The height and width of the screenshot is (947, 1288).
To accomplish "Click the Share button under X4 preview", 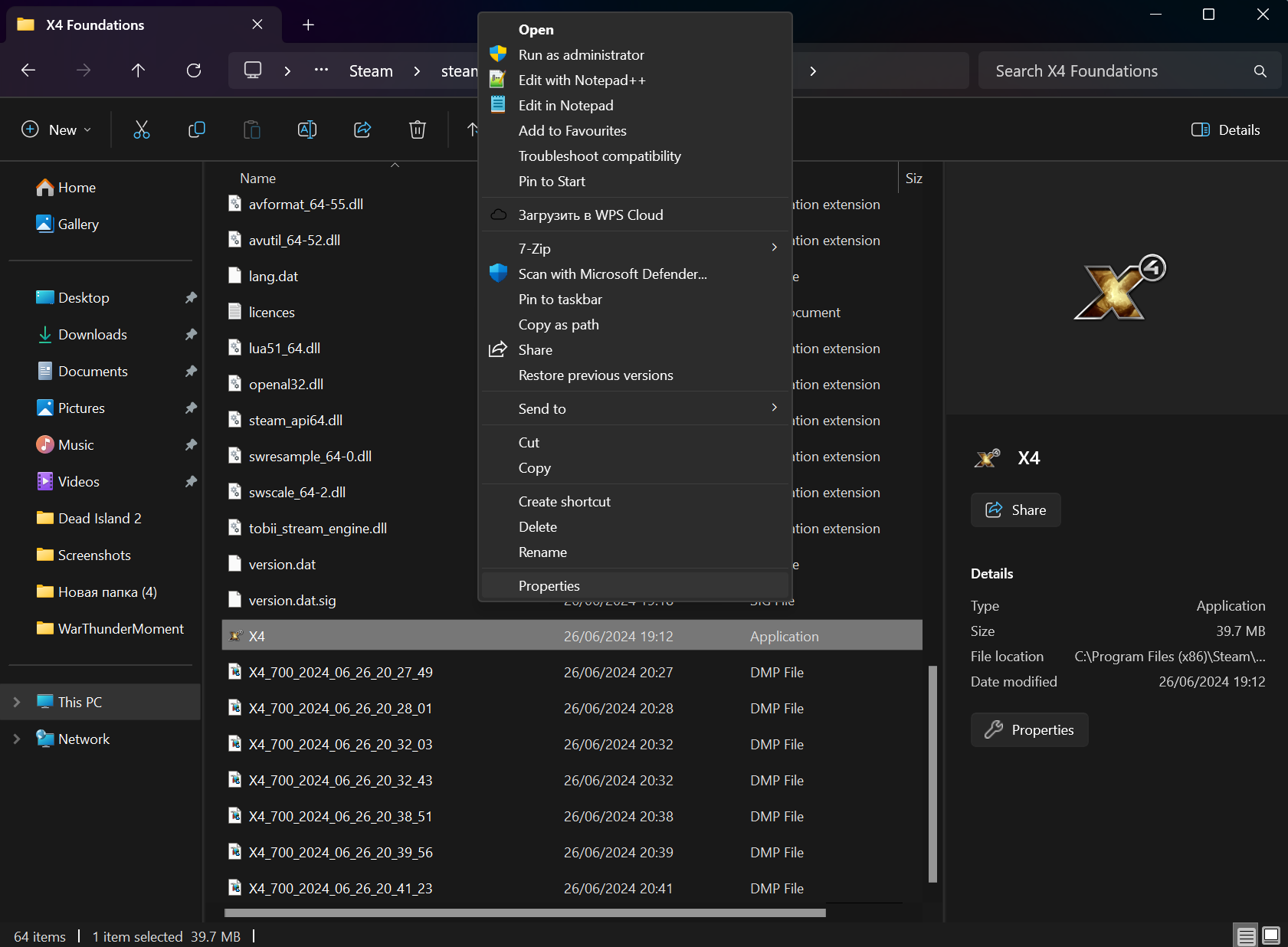I will click(1015, 510).
